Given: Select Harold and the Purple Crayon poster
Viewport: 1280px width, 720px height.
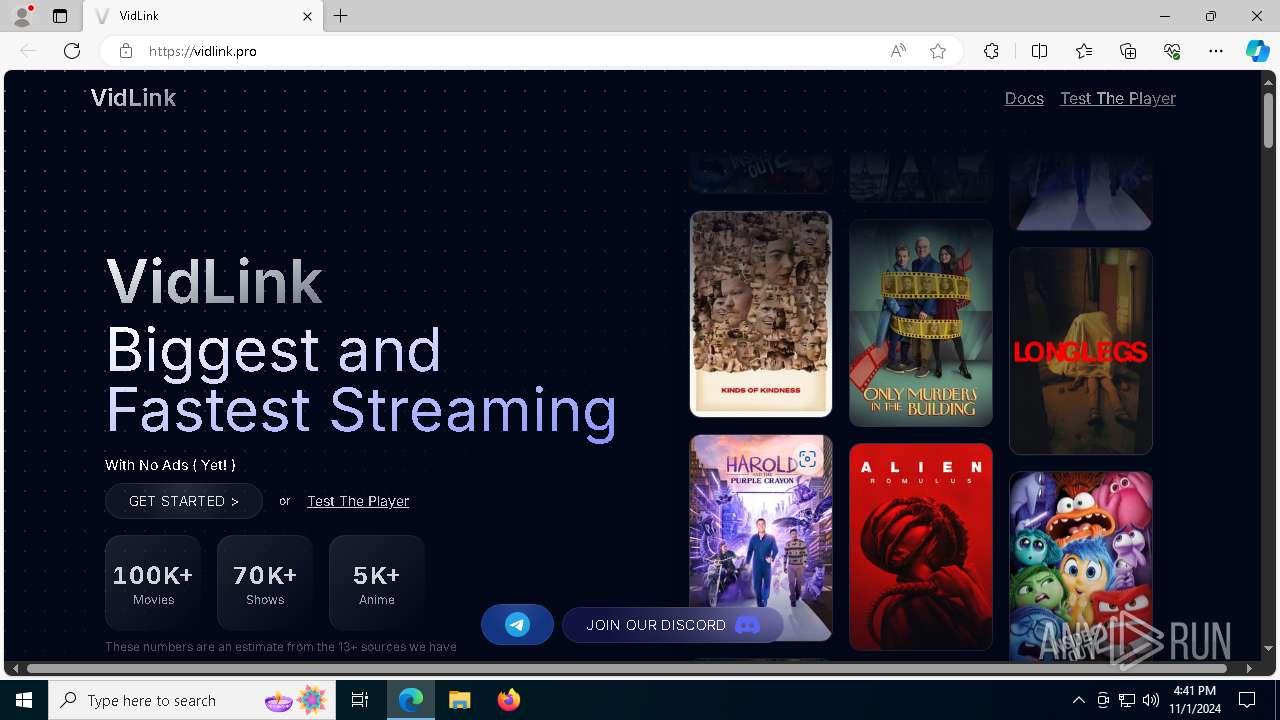Looking at the screenshot, I should point(761,537).
